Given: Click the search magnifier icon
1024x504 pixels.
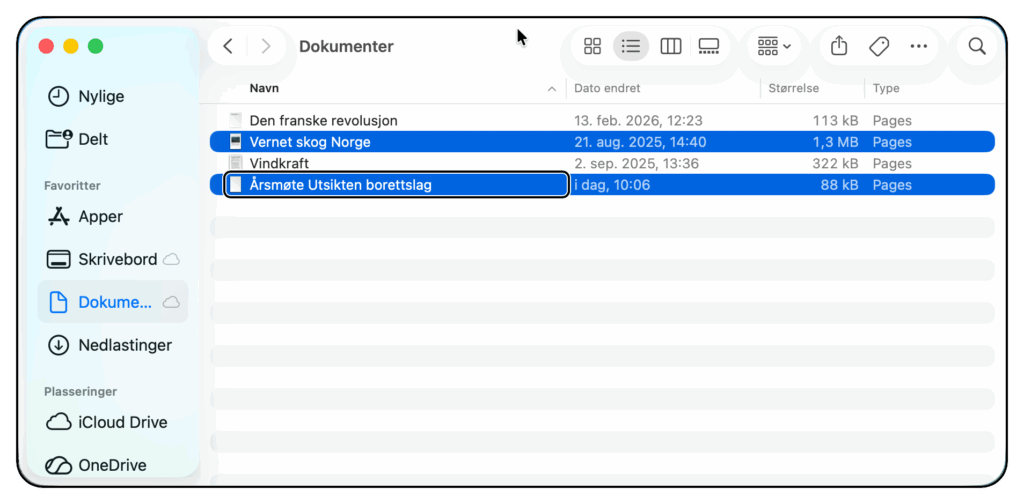Looking at the screenshot, I should pos(977,46).
